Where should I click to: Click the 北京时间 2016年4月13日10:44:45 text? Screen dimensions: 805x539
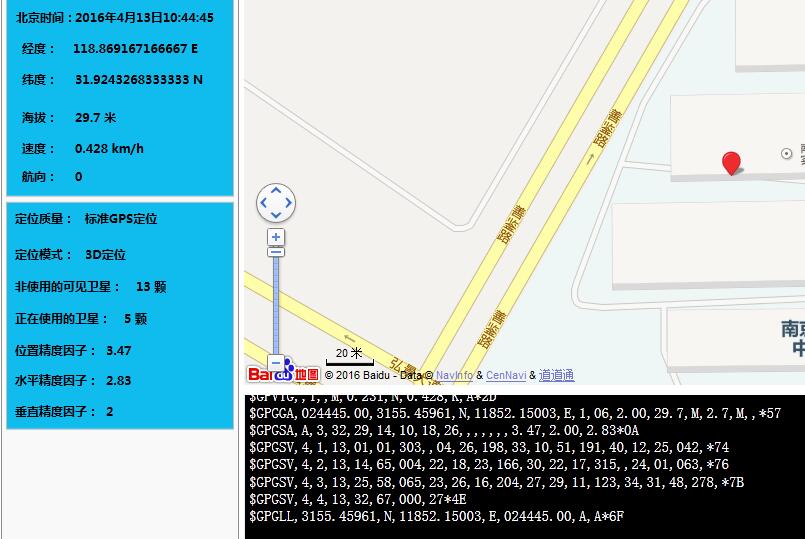pyautogui.click(x=114, y=17)
